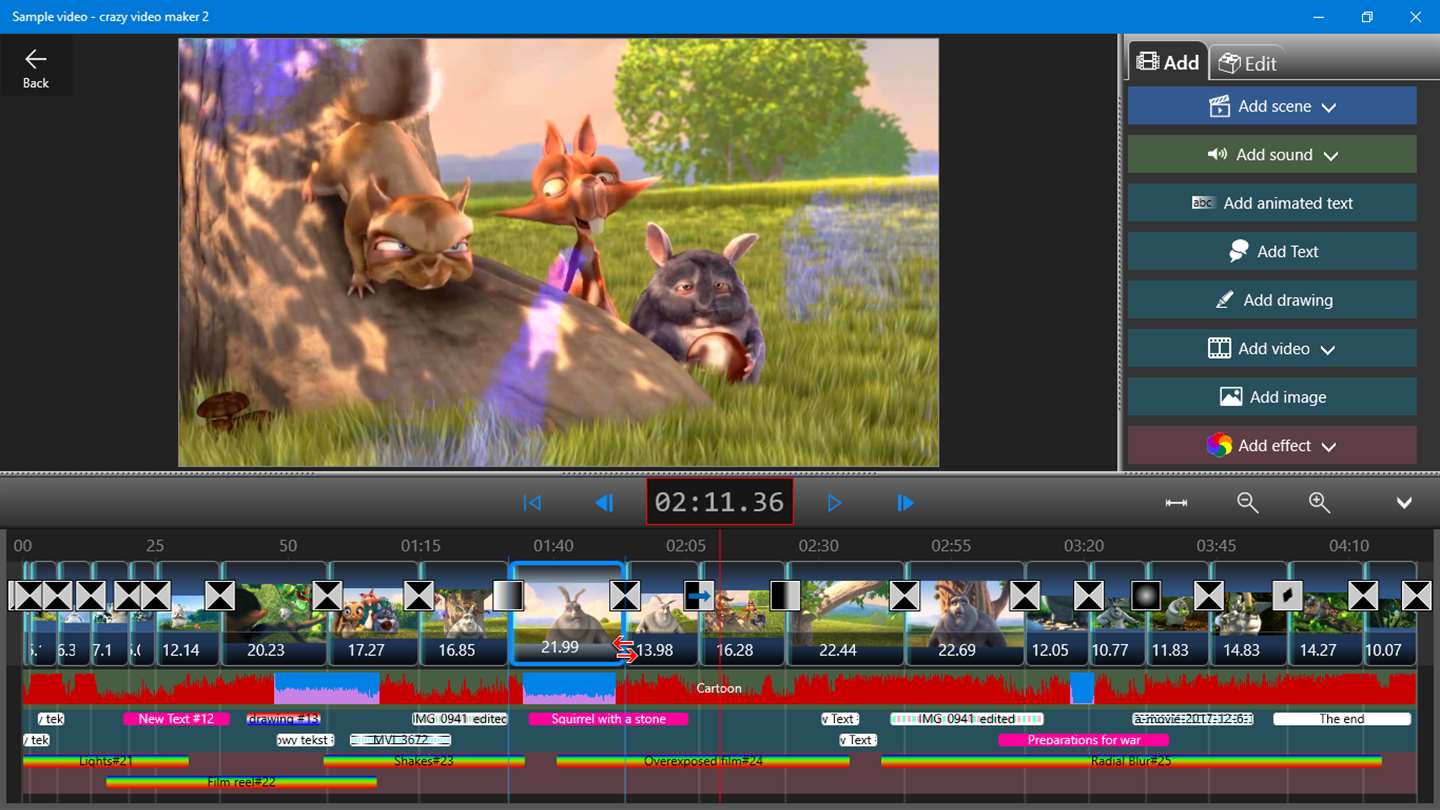
Task: Switch to the Edit tab
Action: pyautogui.click(x=1247, y=63)
